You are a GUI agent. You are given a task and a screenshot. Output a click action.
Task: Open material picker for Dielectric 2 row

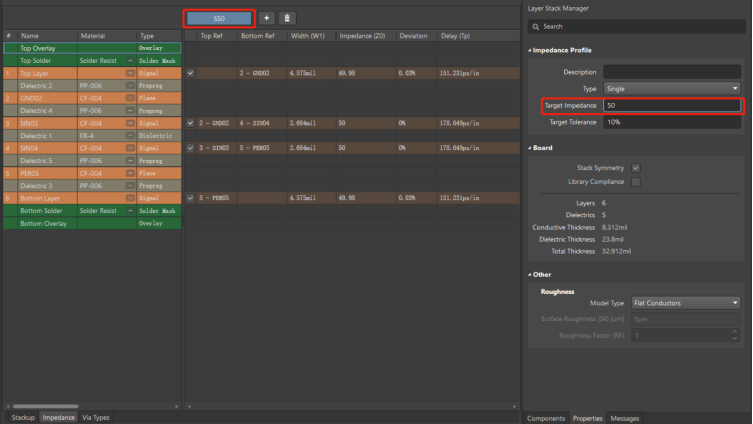click(130, 86)
